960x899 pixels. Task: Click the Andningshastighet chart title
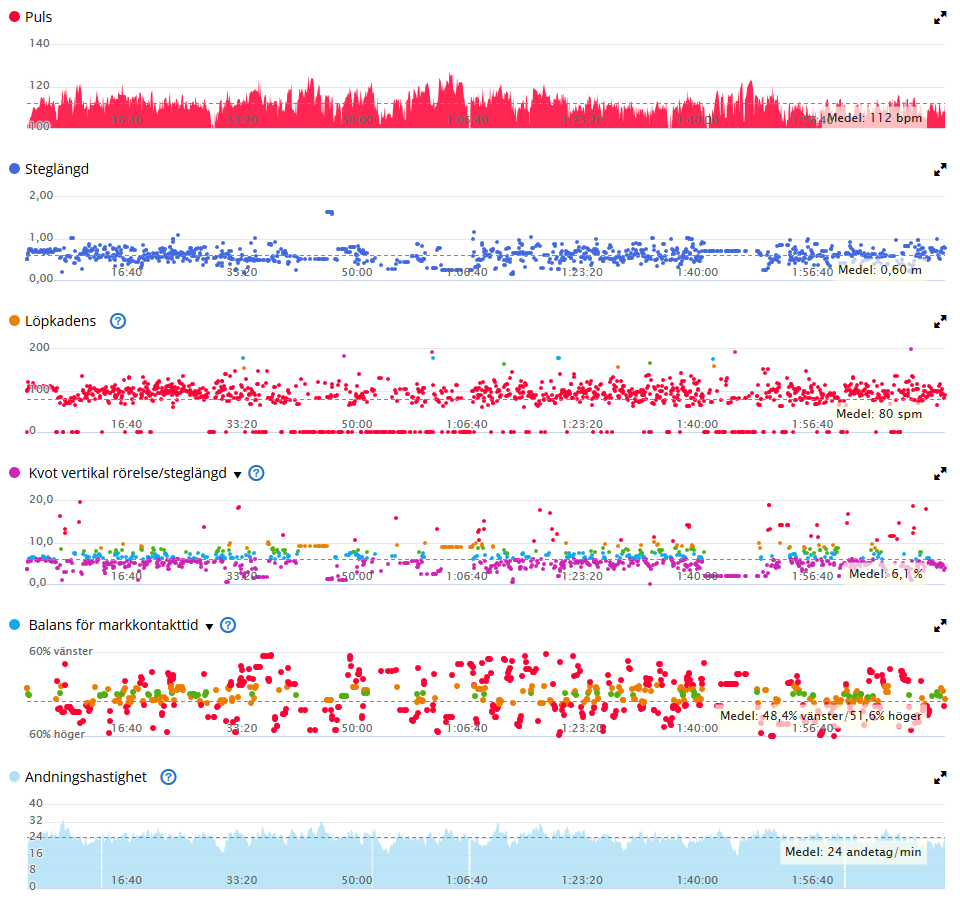pyautogui.click(x=86, y=777)
